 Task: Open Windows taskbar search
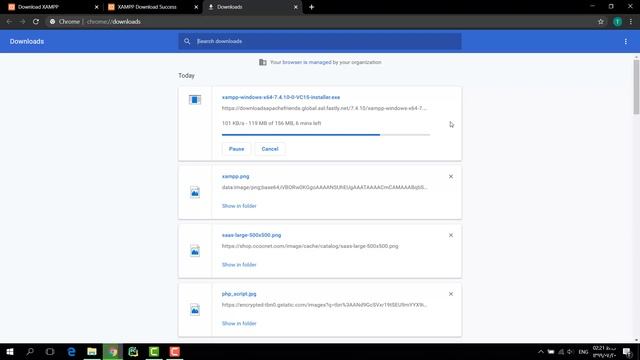pyautogui.click(x=30, y=351)
